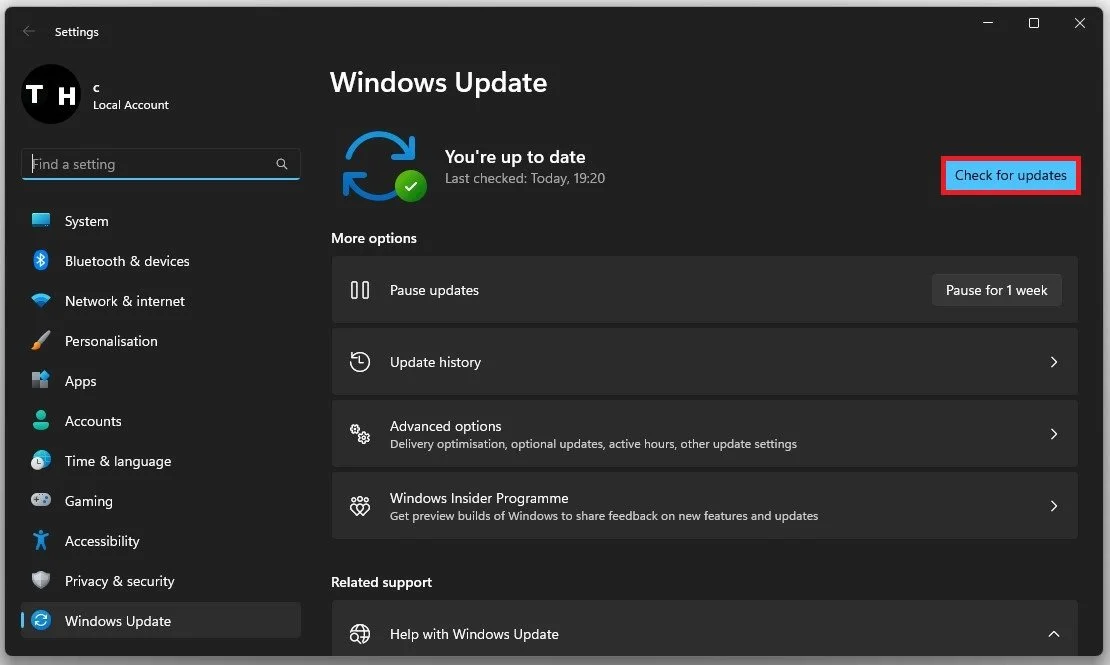The height and width of the screenshot is (665, 1110).
Task: Open Windows Insider Programme via its chevron
Action: 1053,506
